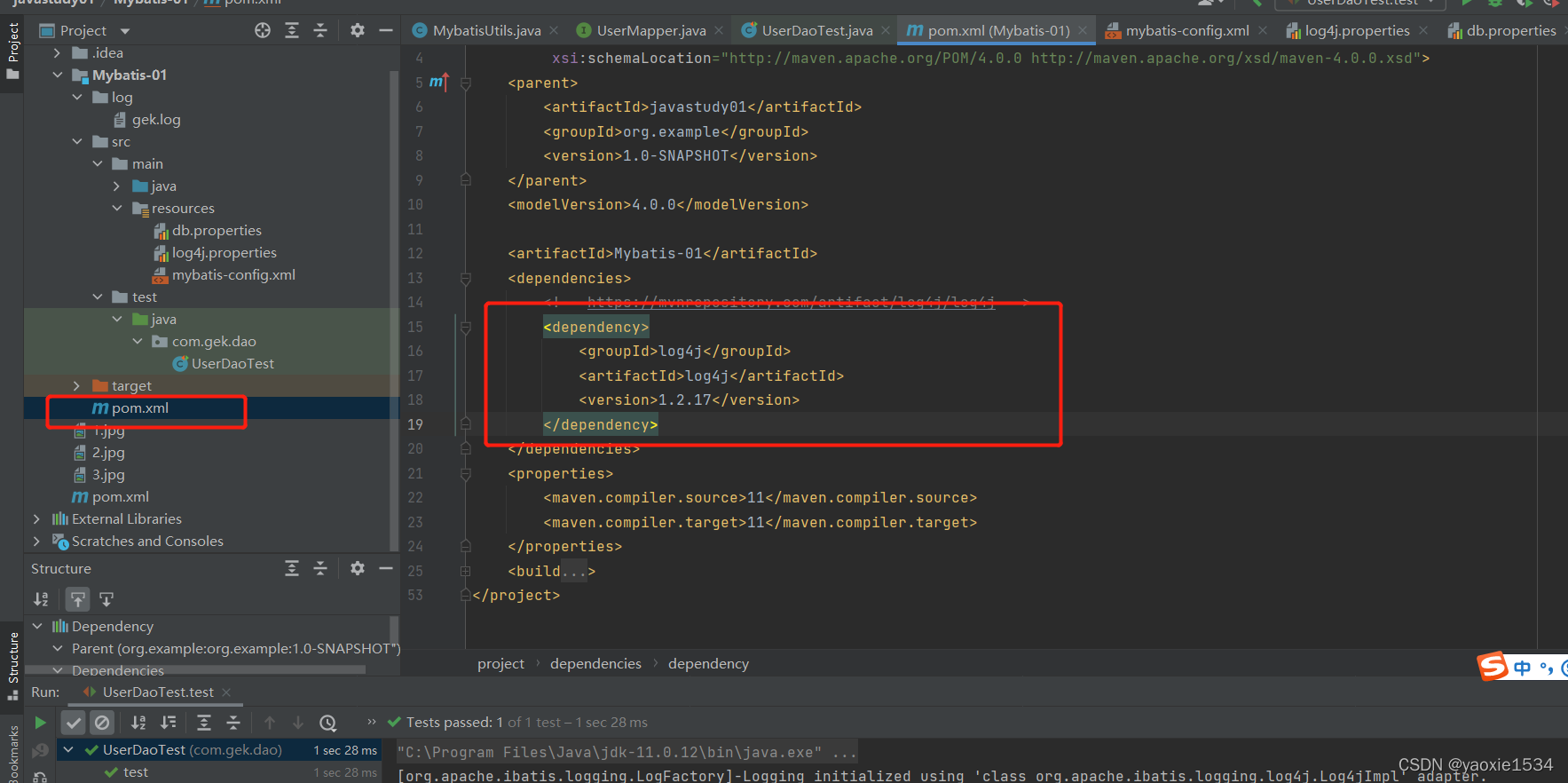
Task: Expand the .idea folder
Action: pos(57,53)
